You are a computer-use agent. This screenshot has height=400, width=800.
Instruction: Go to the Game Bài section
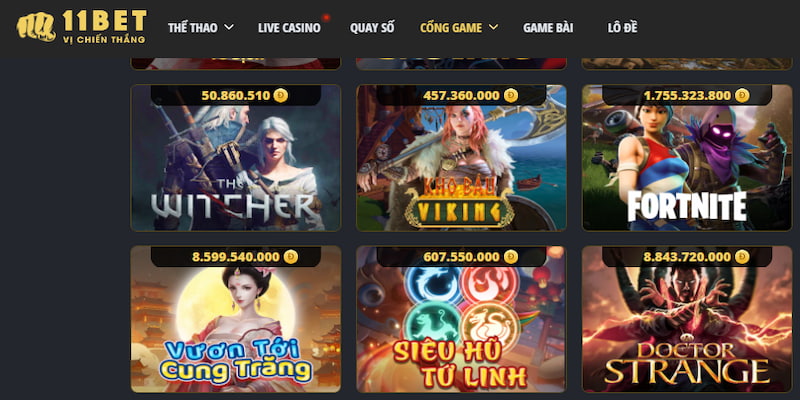548,28
